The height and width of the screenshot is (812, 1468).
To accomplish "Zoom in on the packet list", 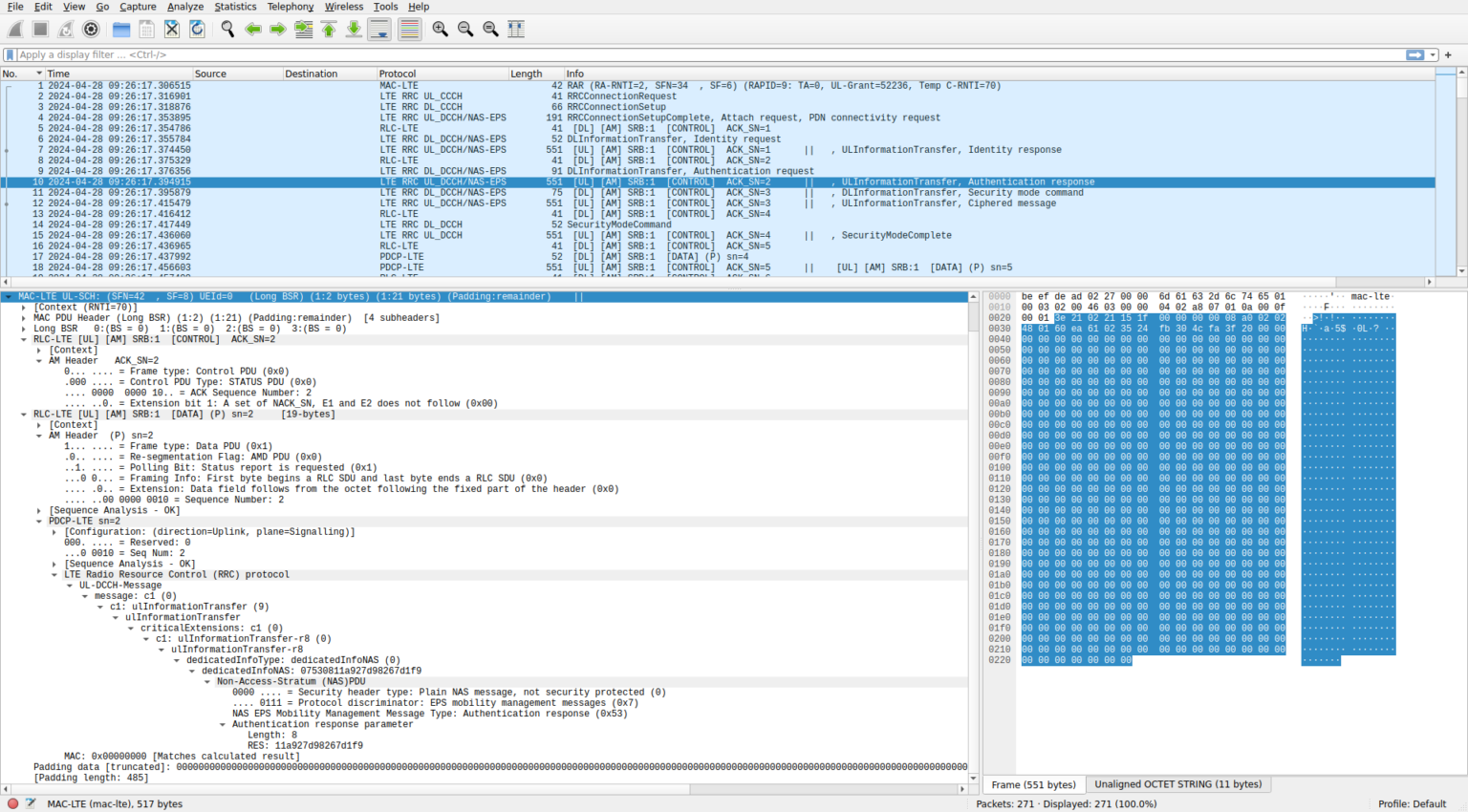I will (x=441, y=29).
